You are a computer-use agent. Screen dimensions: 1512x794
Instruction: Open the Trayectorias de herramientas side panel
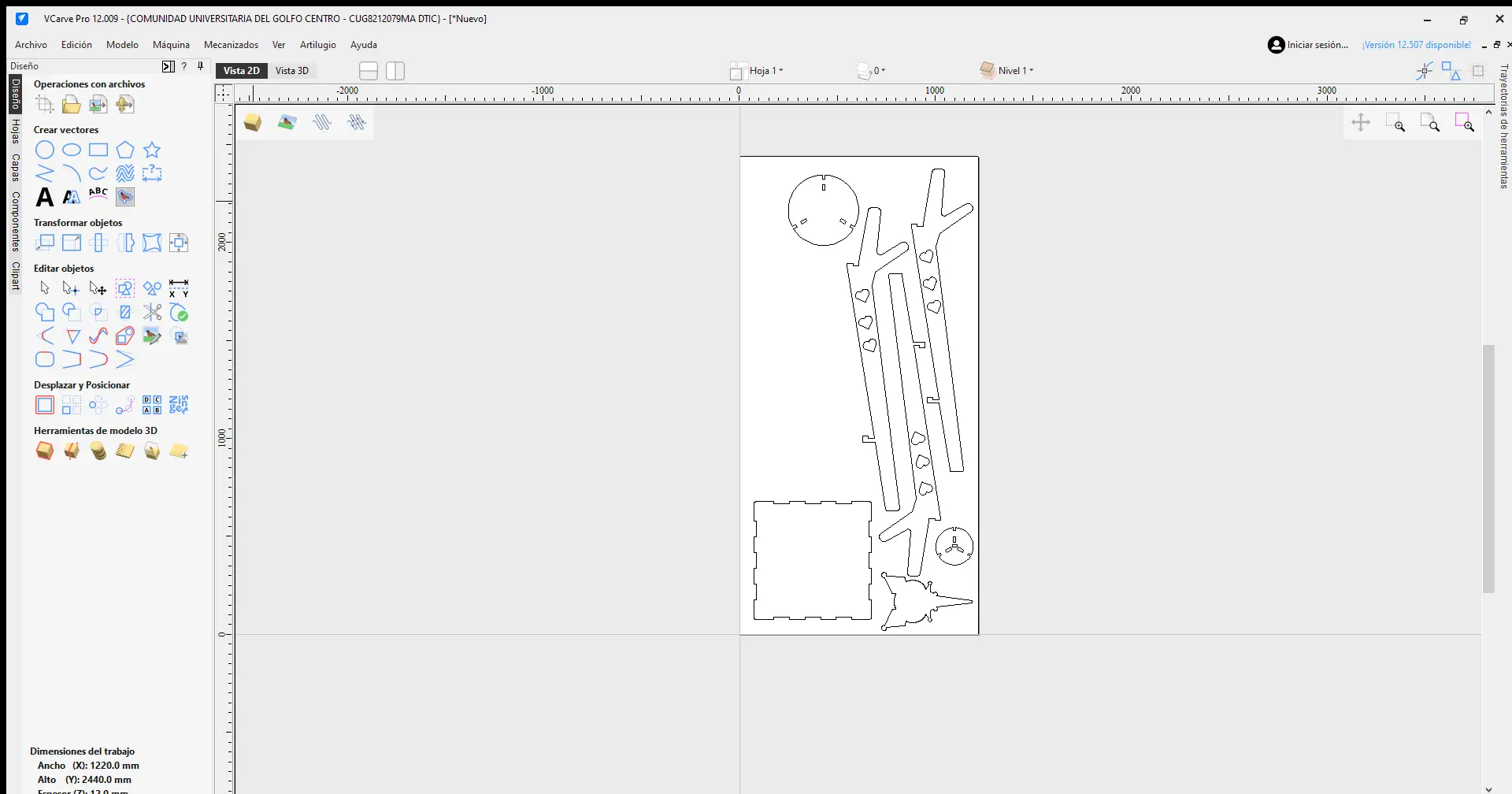coord(1503,127)
